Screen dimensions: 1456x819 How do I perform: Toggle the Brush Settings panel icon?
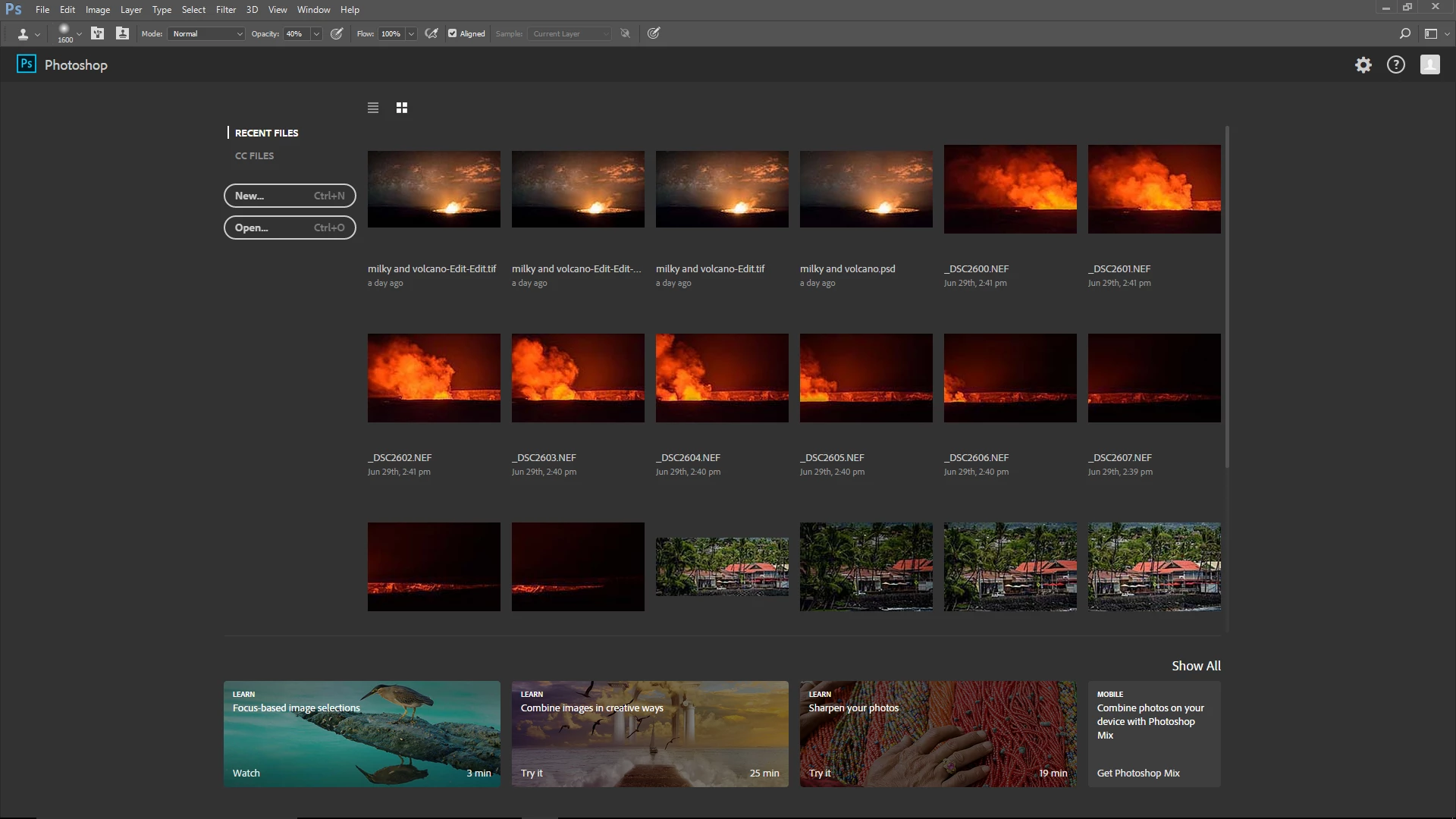[98, 33]
